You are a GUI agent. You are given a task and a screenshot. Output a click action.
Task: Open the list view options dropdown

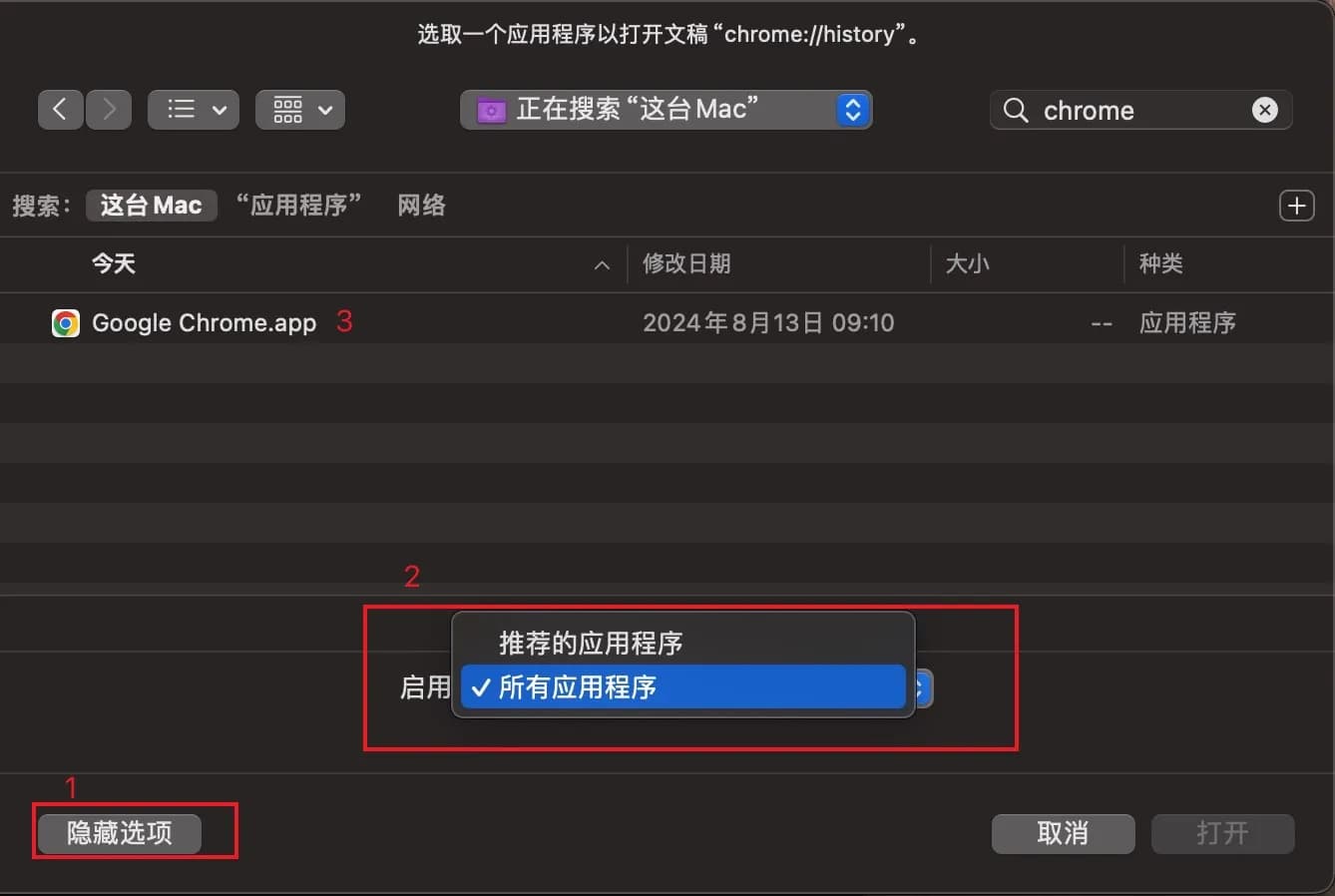[x=194, y=110]
